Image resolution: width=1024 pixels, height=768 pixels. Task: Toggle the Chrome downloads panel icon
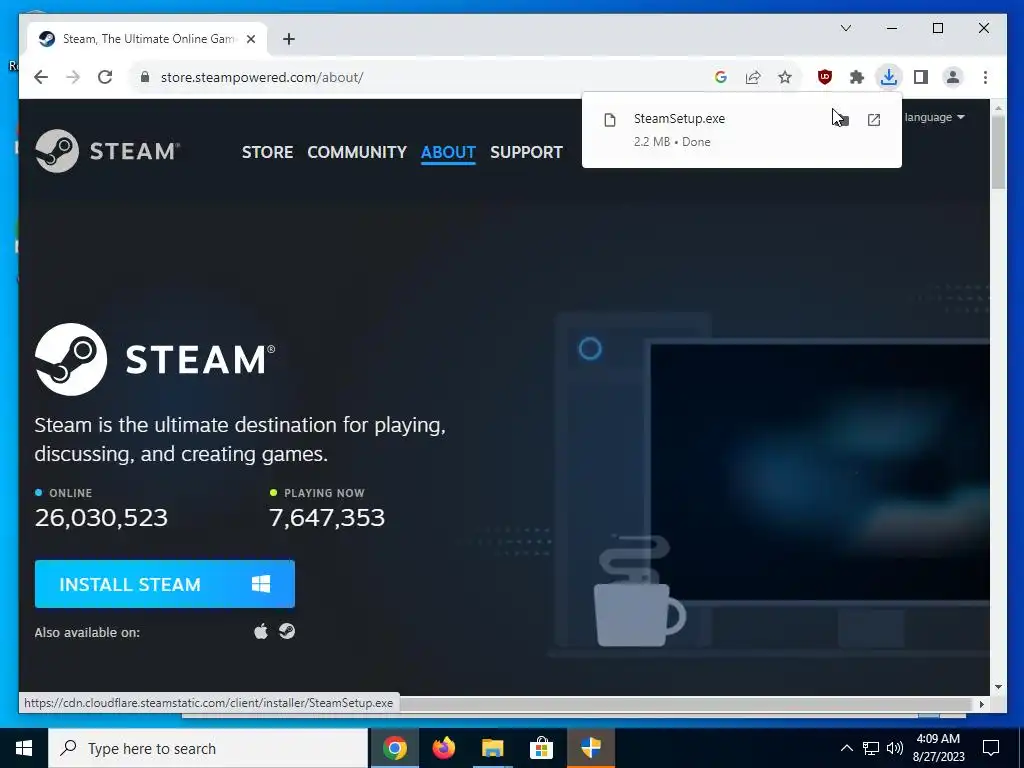coord(889,77)
